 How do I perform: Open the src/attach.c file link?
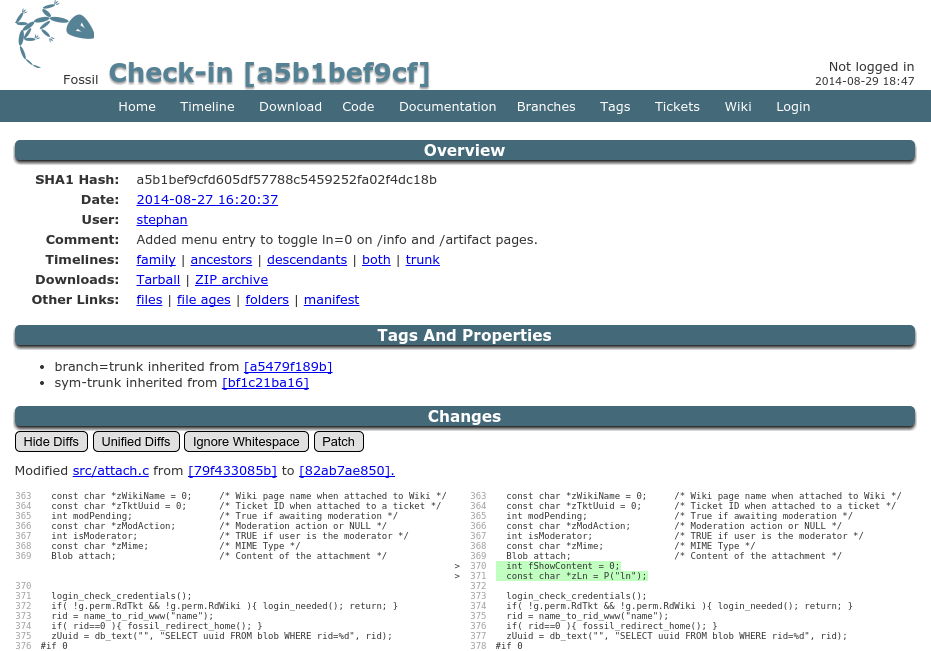(110, 470)
